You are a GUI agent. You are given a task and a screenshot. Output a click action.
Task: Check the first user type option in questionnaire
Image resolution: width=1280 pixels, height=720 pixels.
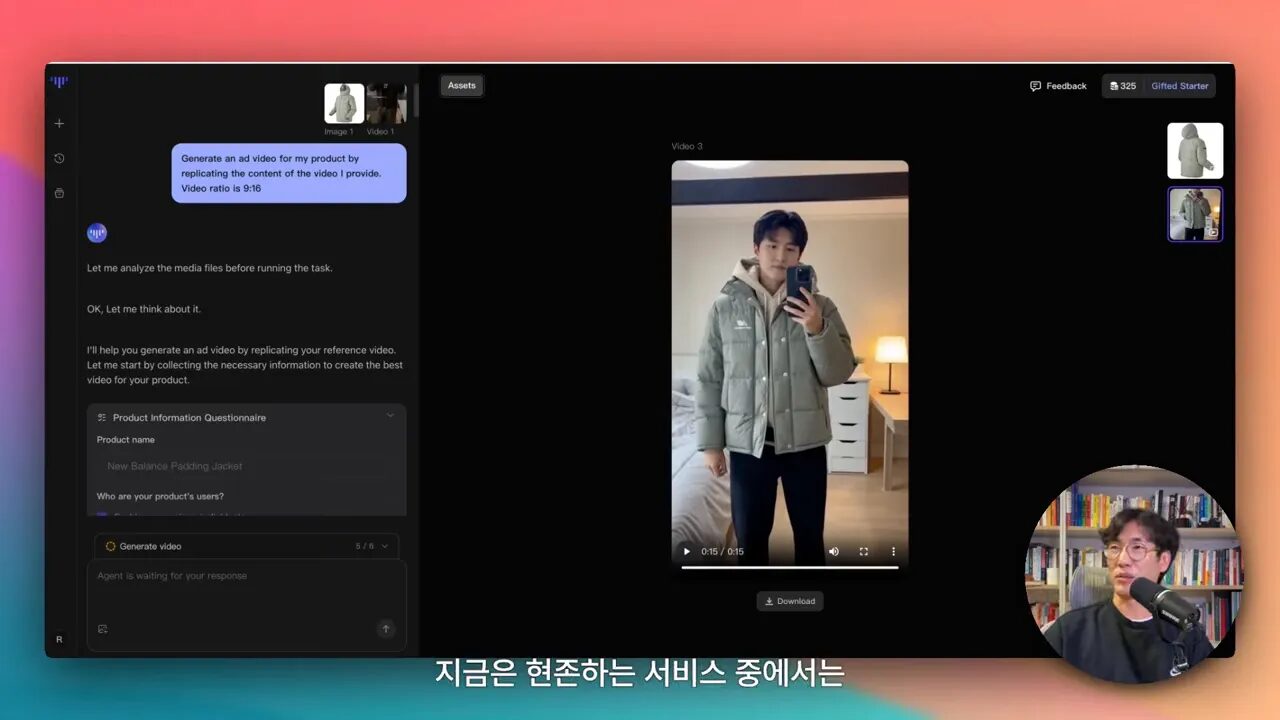tap(102, 512)
